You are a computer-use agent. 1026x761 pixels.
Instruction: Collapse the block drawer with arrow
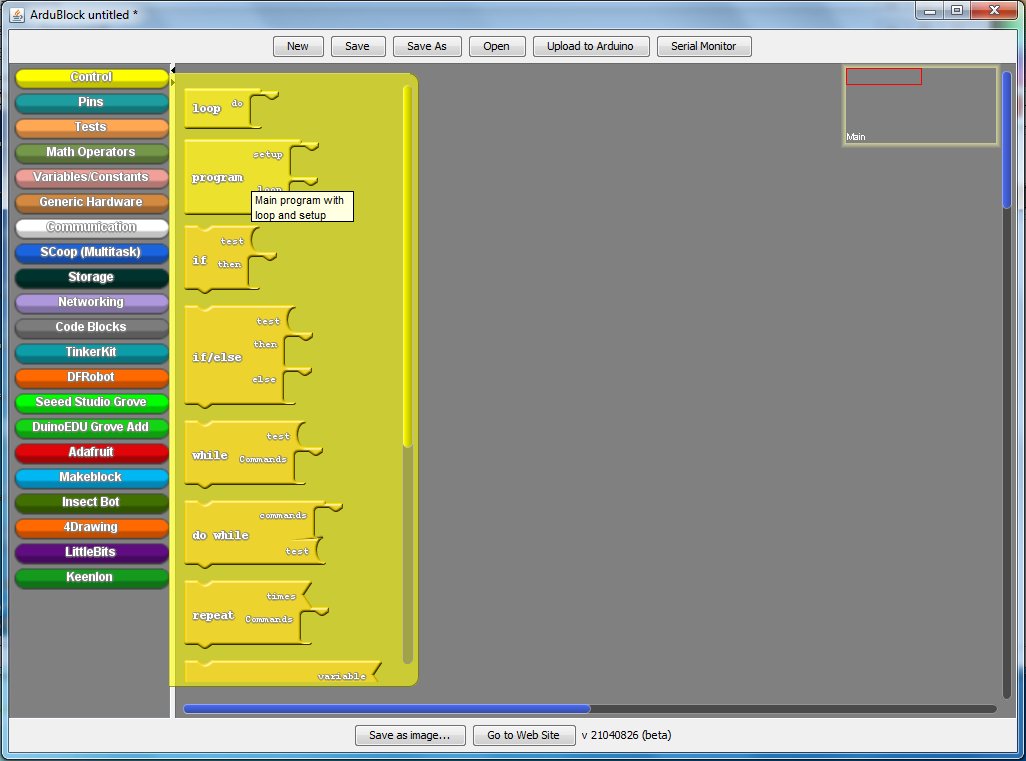(172, 70)
